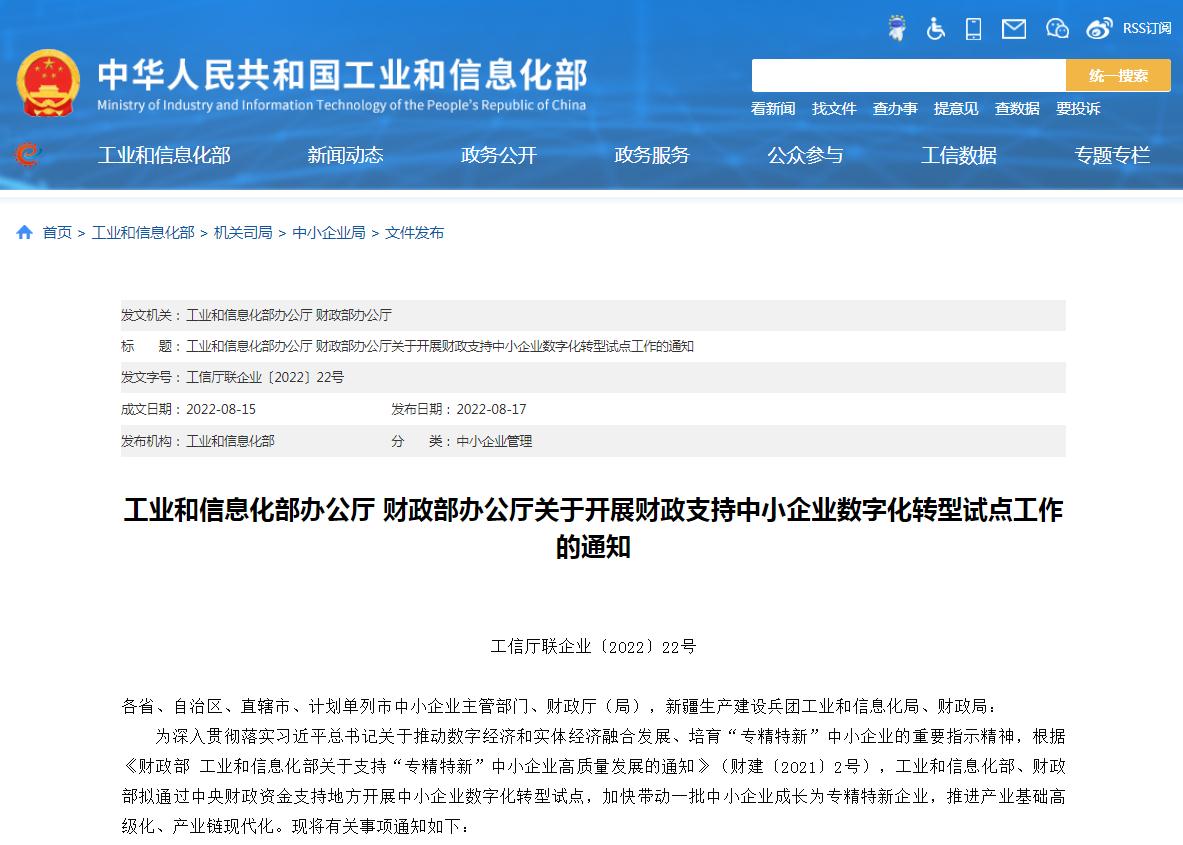Click the 要投诉 quick link
Screen dimensions: 1183x845
[1078, 109]
